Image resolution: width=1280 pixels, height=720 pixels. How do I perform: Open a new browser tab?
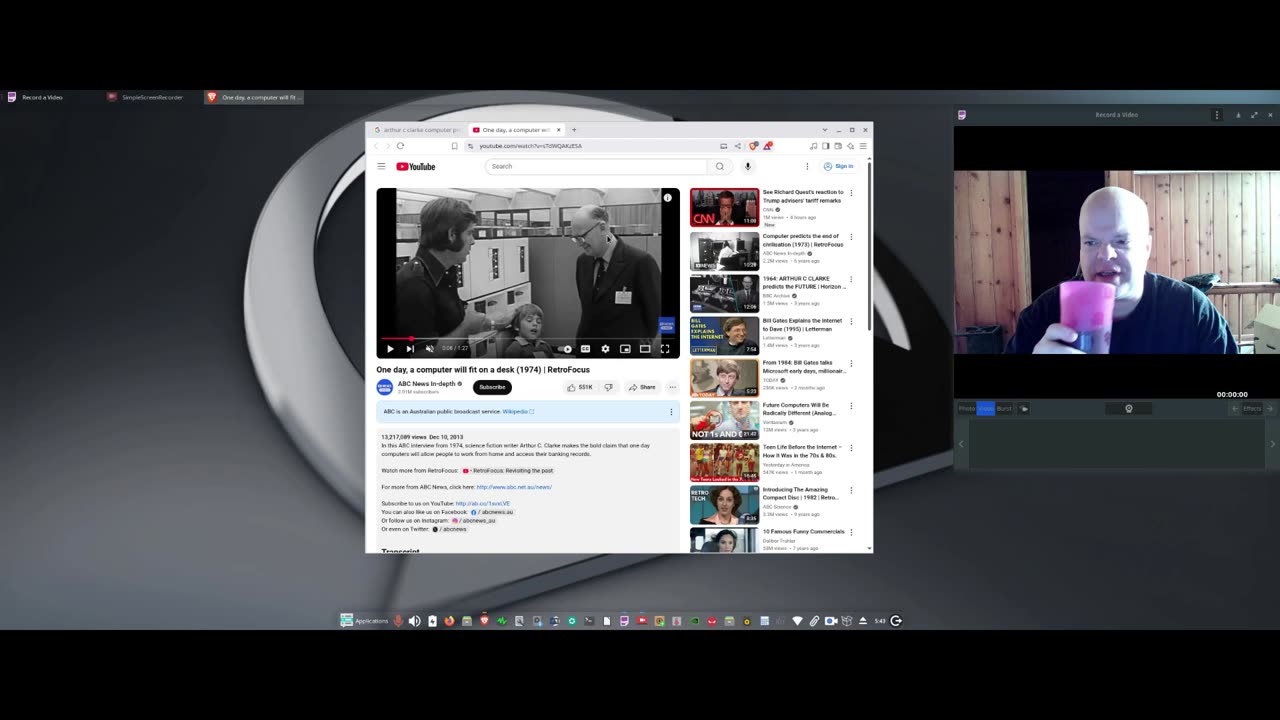tap(574, 130)
